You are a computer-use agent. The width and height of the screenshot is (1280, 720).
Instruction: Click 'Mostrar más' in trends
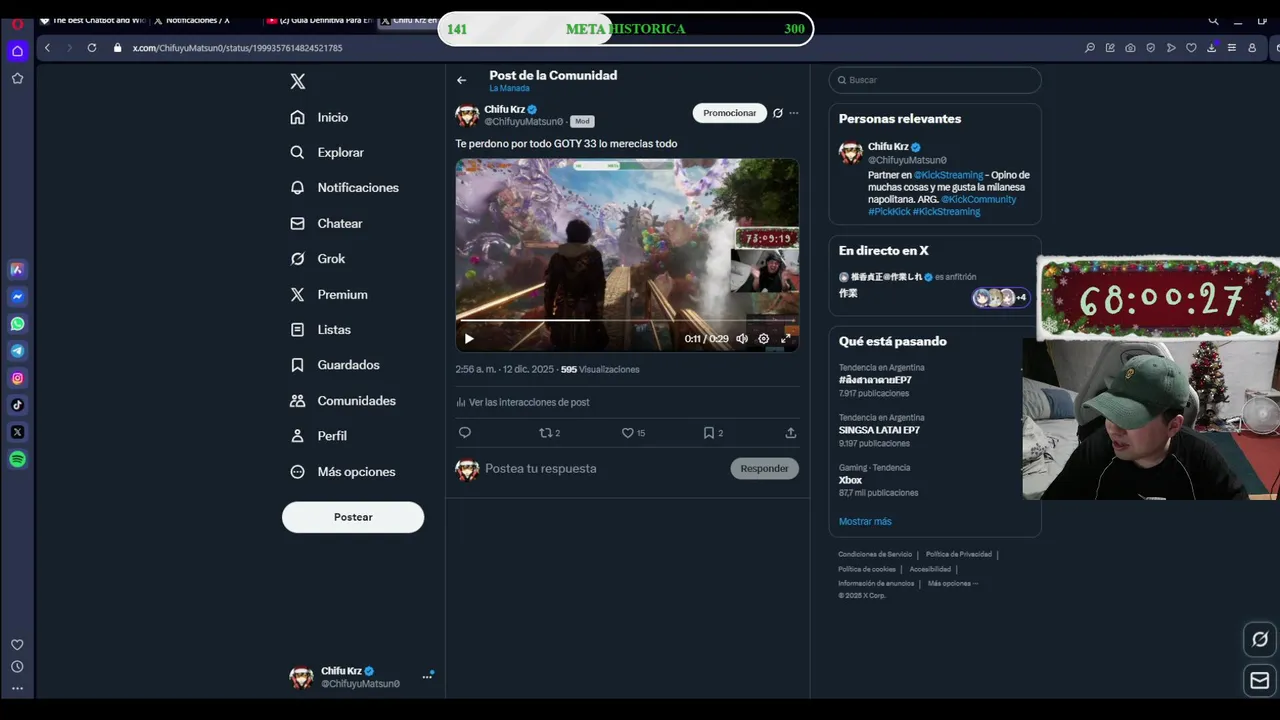865,521
